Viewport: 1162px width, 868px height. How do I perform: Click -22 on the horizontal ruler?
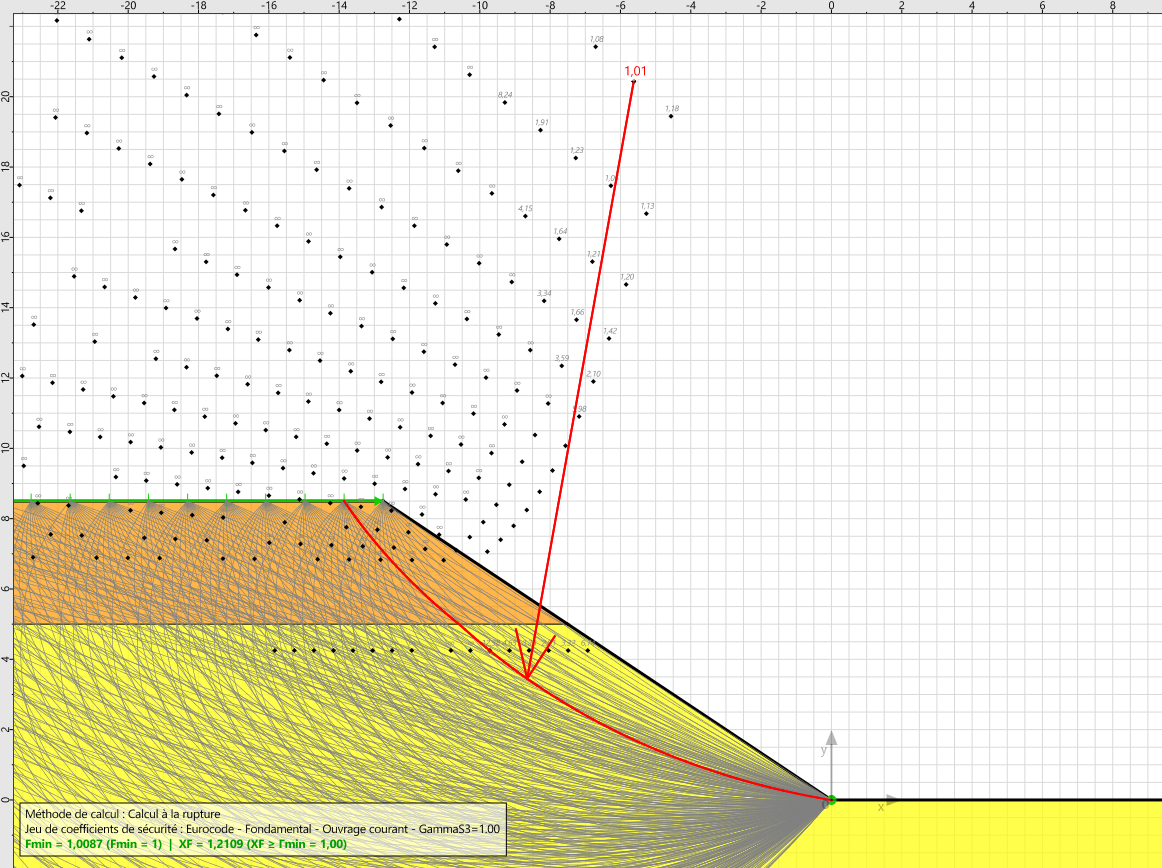[x=57, y=6]
